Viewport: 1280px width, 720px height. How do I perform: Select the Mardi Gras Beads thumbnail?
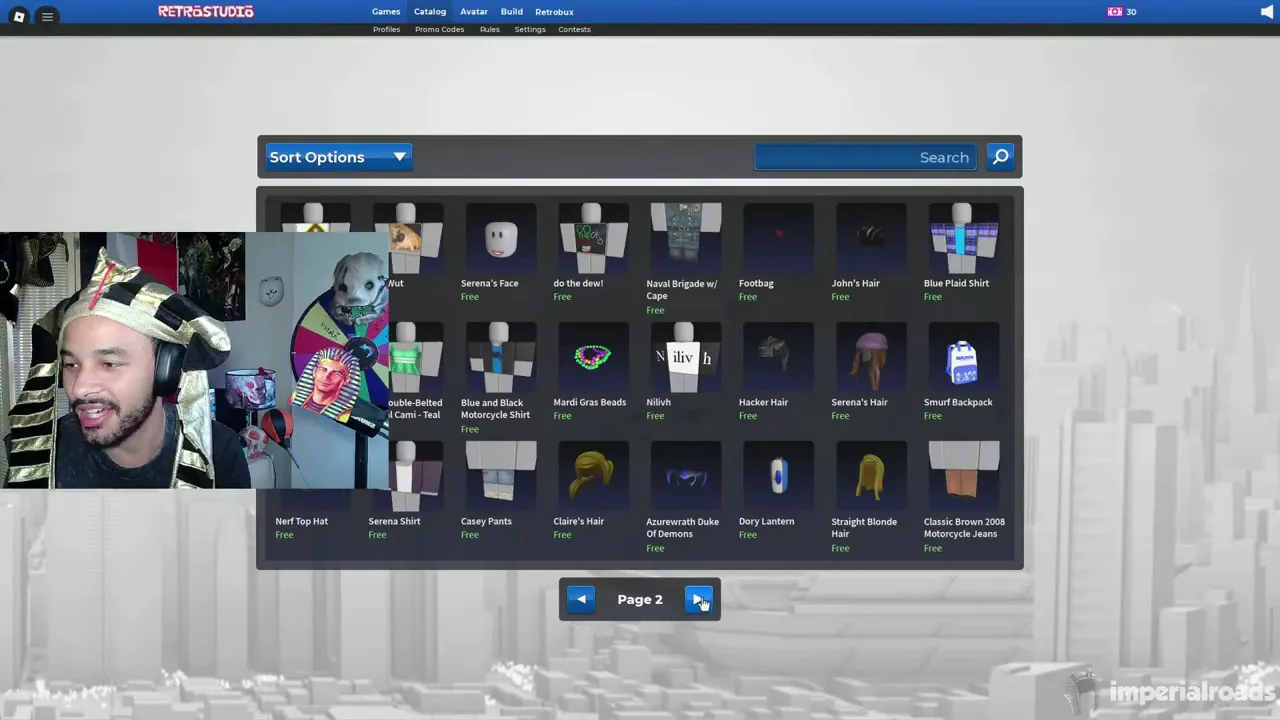tap(593, 357)
